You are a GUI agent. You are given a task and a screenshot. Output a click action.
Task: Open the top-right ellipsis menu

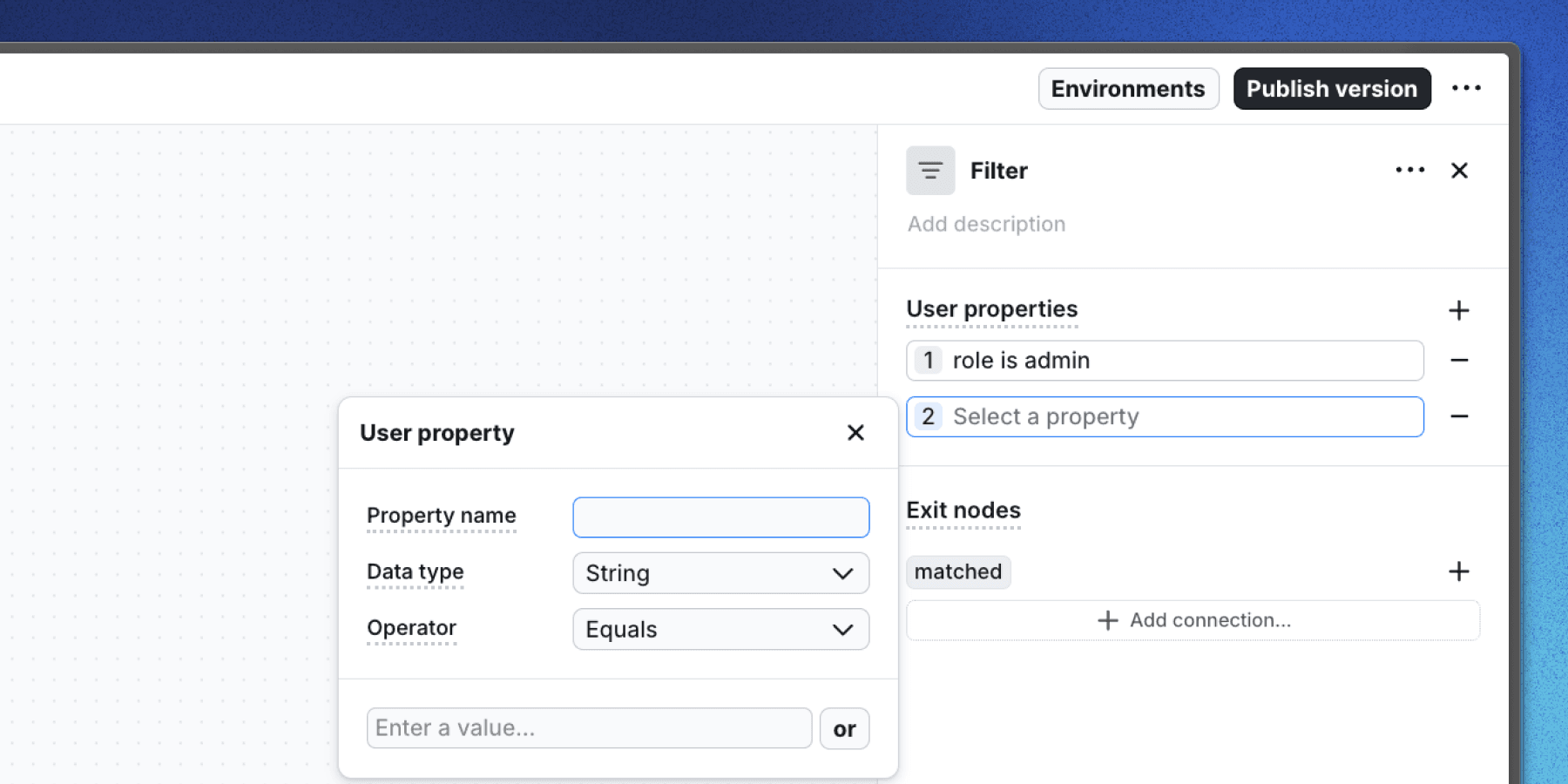coord(1467,87)
